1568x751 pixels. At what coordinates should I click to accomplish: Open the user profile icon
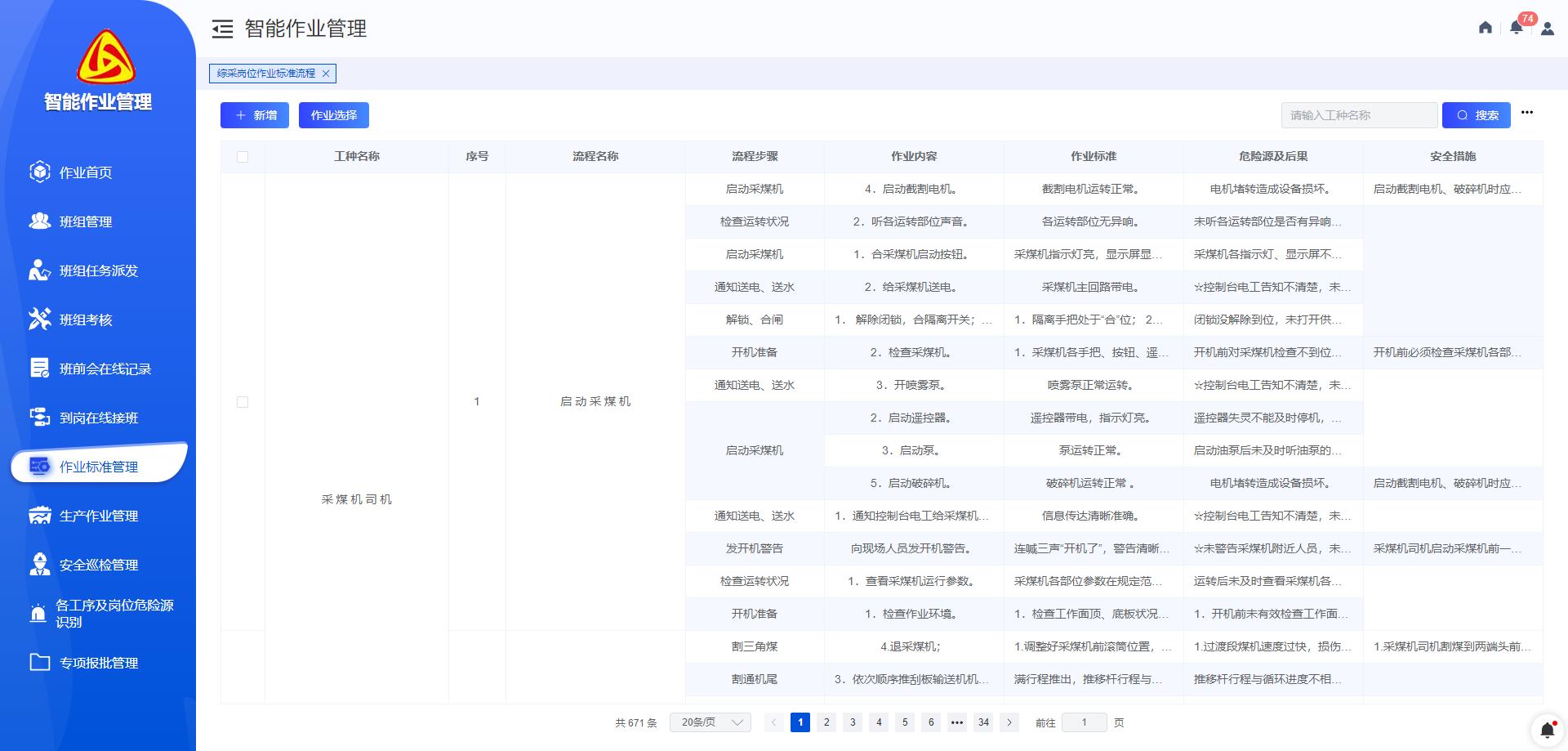1548,29
